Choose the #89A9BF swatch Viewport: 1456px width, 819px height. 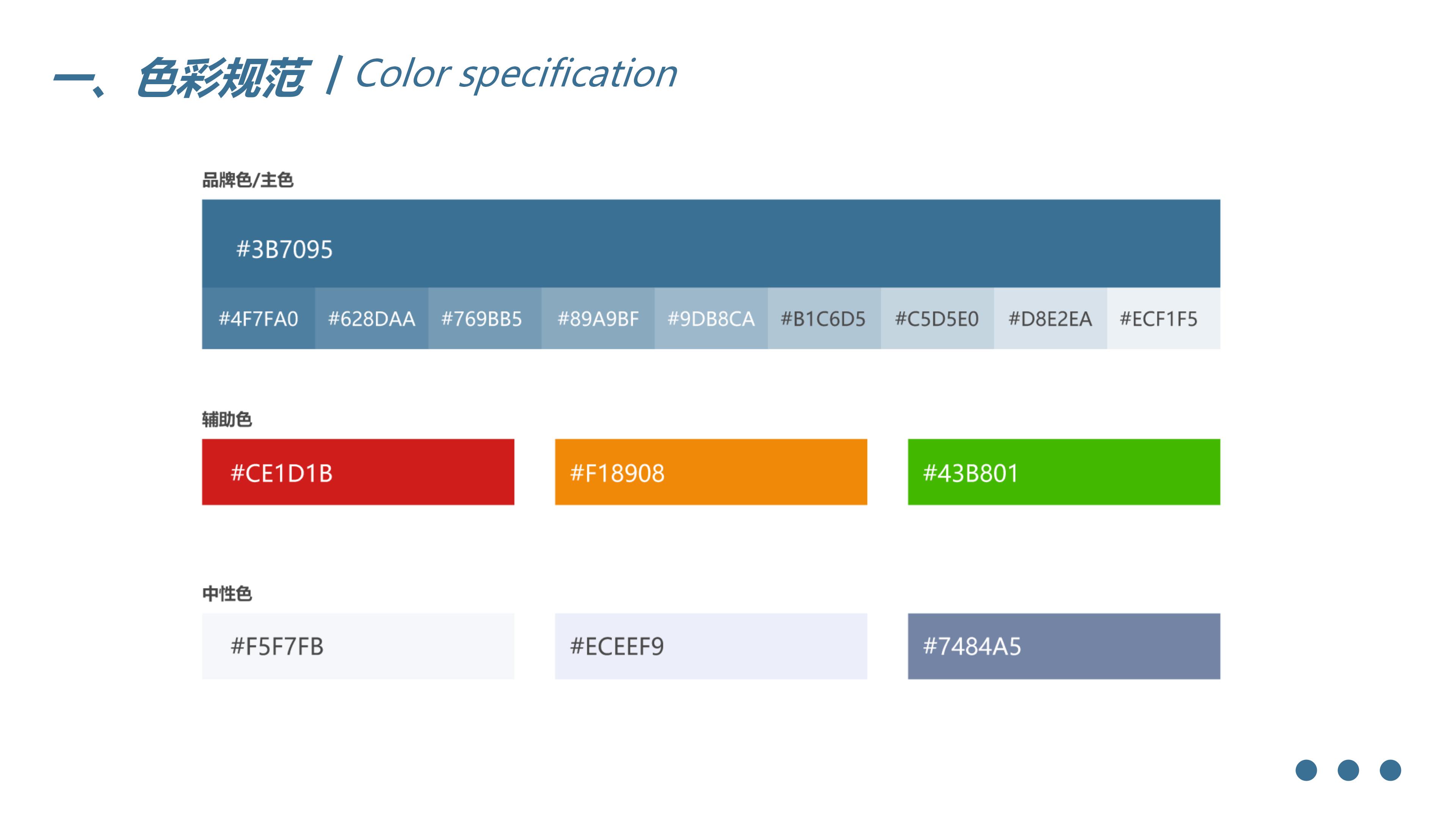tap(598, 318)
